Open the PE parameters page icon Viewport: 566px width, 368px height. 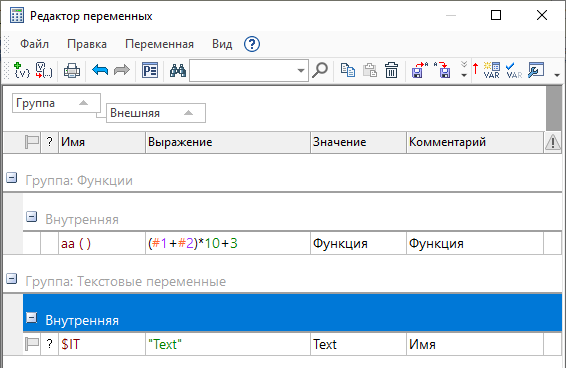point(150,70)
